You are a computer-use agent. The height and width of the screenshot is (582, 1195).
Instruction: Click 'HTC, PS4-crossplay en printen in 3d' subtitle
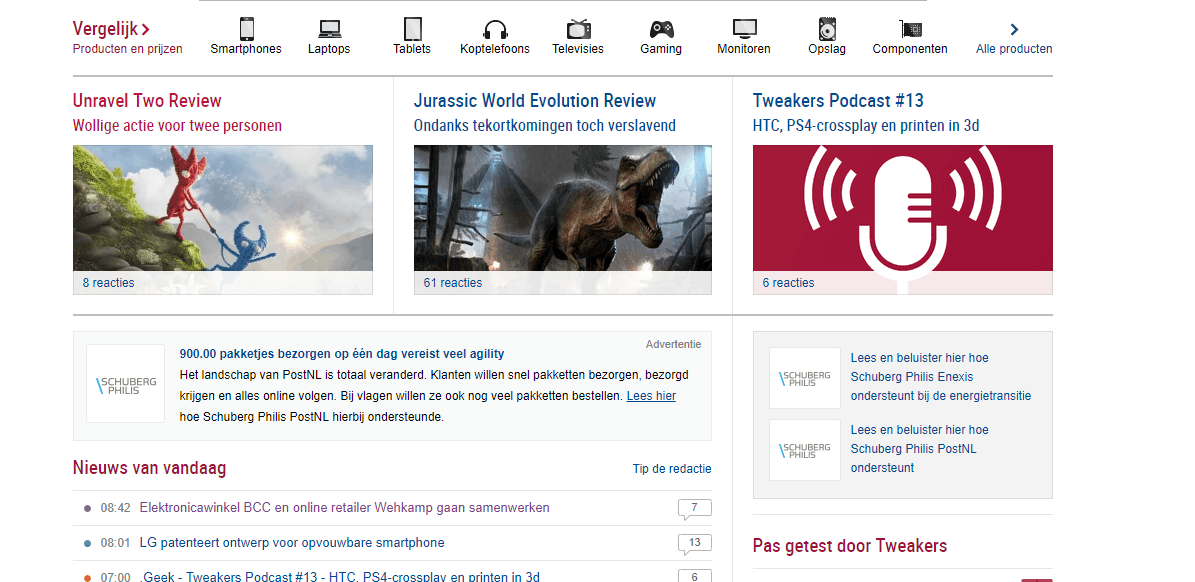coord(866,125)
